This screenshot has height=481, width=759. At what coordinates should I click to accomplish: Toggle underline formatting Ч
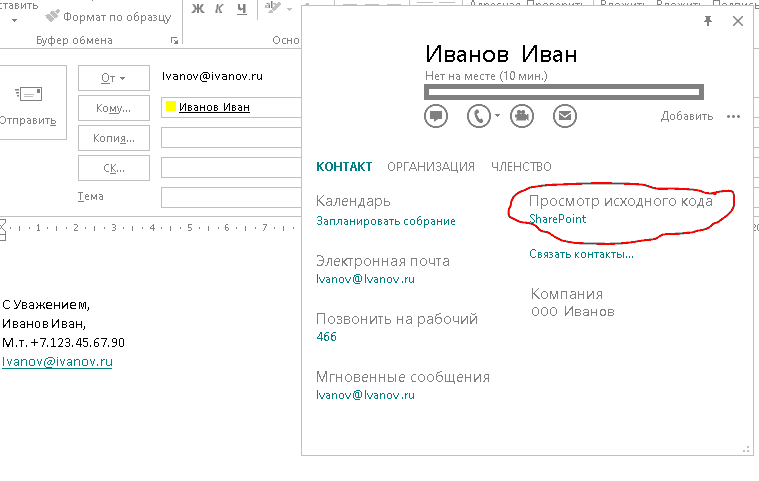point(242,9)
